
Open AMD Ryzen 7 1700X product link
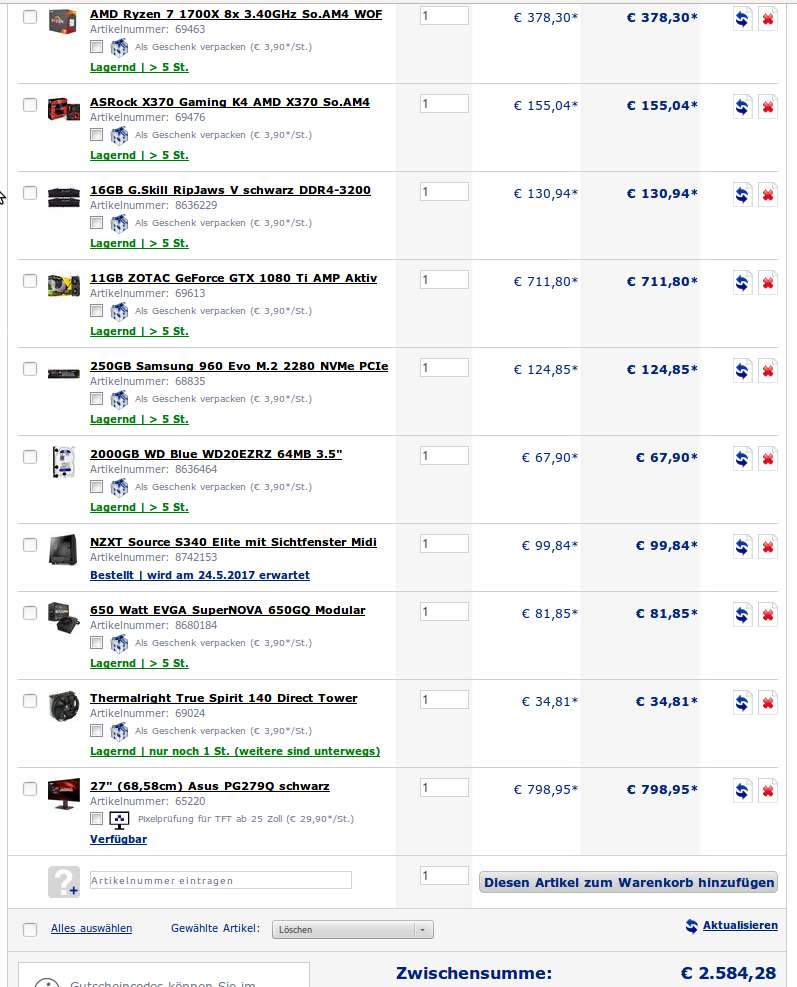(x=236, y=14)
